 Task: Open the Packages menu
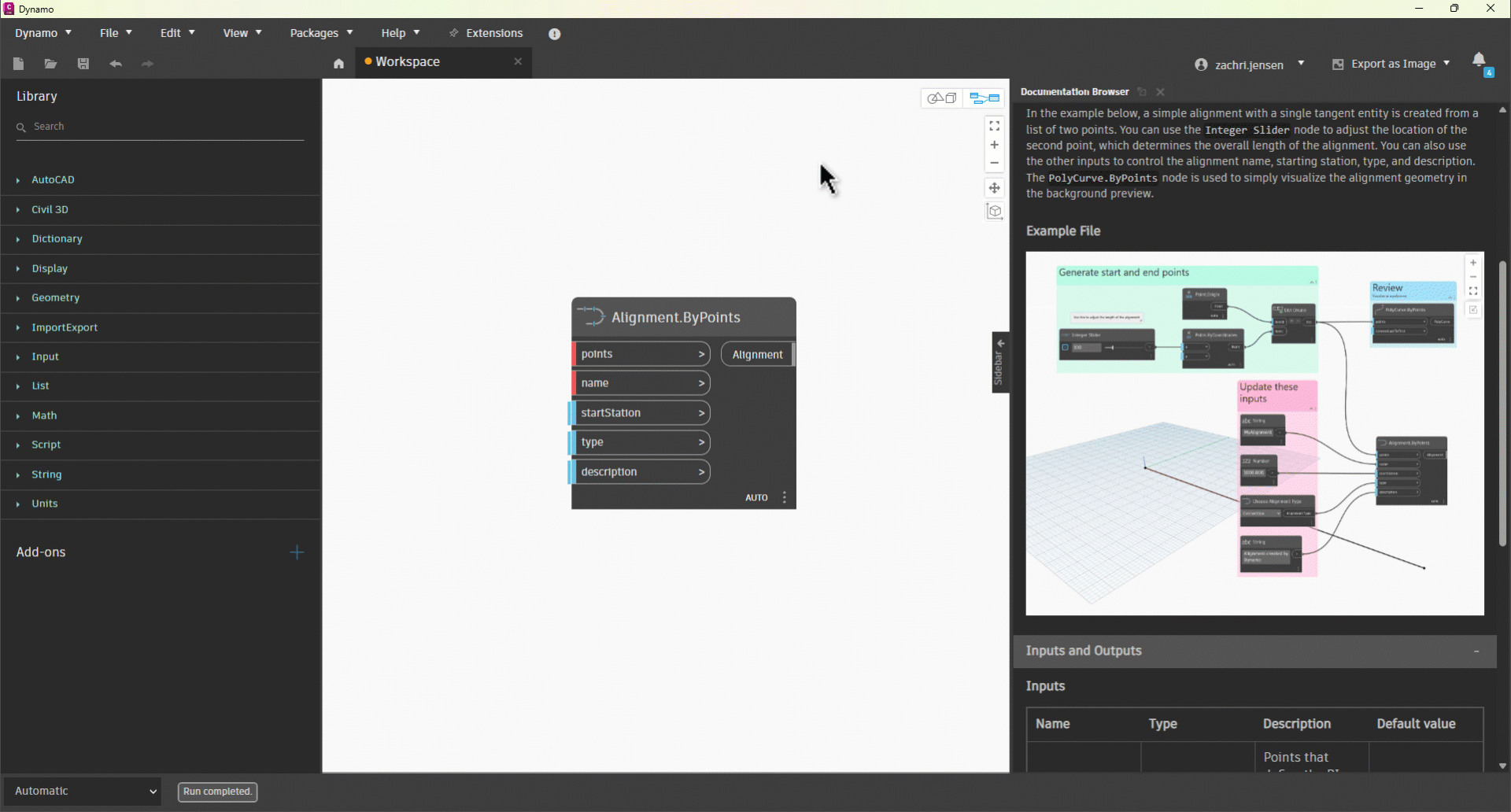pyautogui.click(x=321, y=33)
